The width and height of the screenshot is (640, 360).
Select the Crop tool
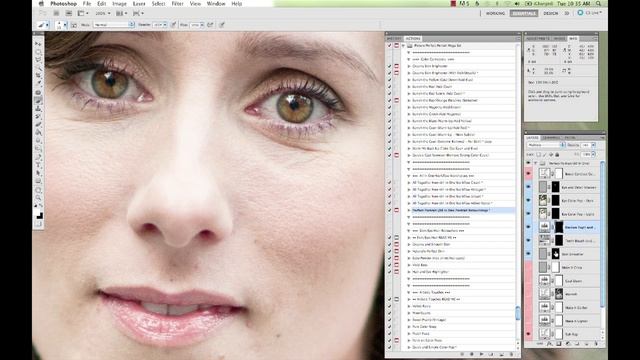pos(38,76)
